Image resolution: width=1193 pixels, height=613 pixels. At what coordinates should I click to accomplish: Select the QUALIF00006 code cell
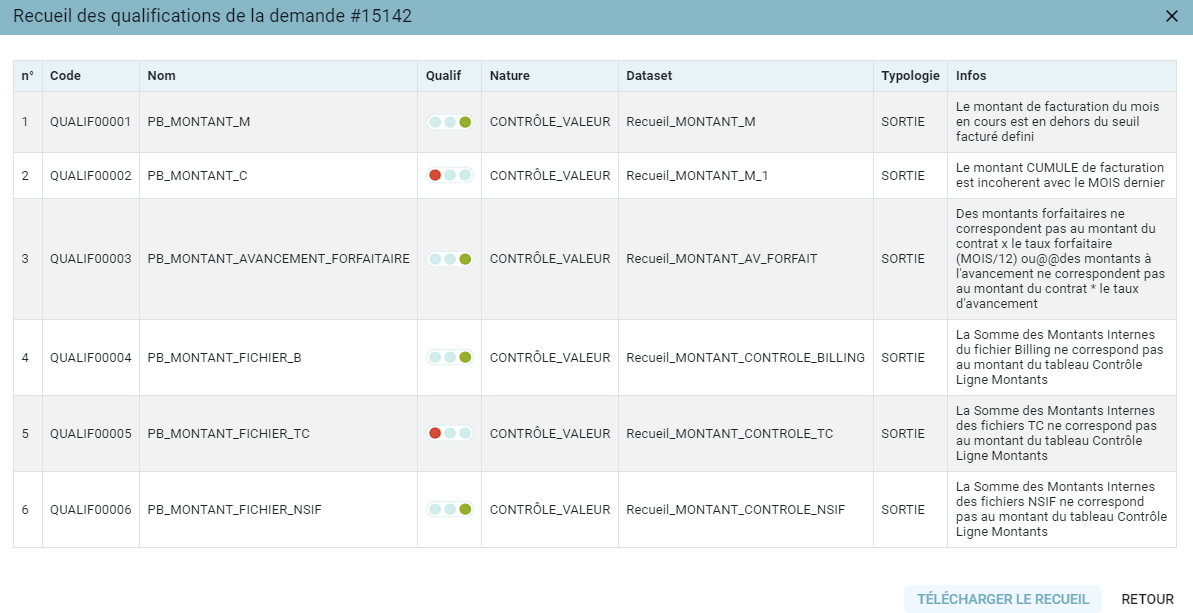pos(91,510)
